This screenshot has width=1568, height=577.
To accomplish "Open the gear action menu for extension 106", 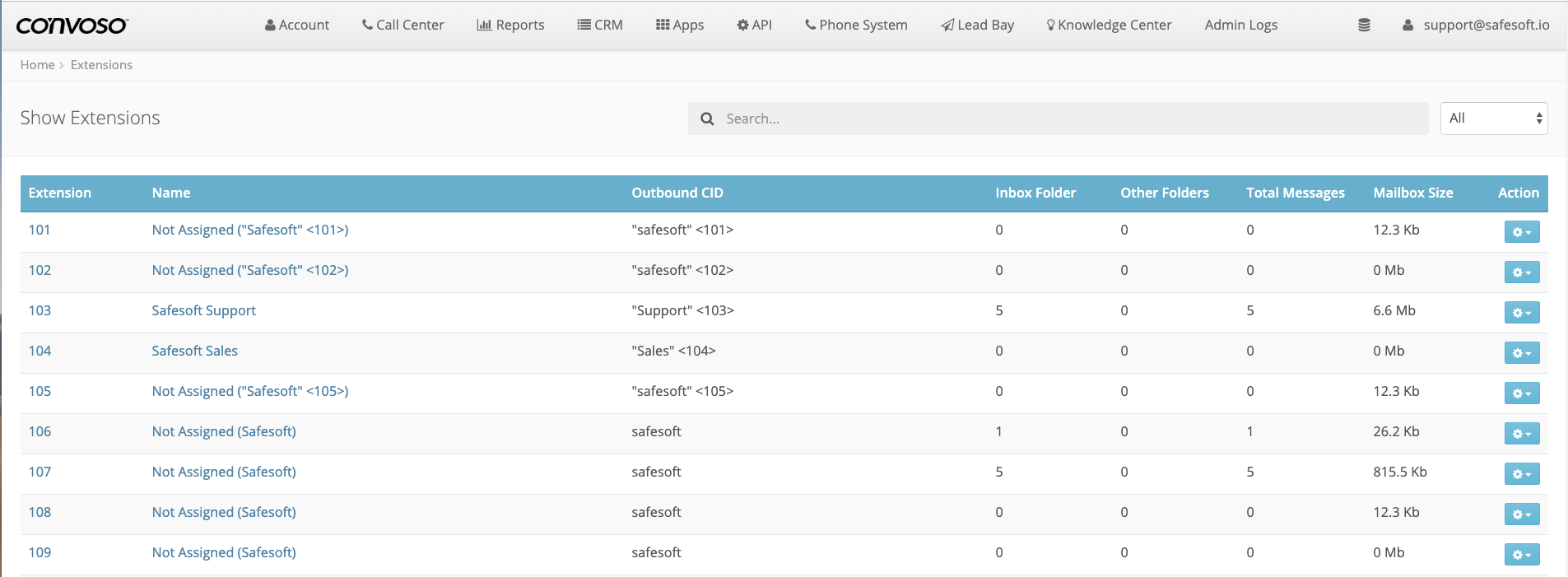I will click(1522, 434).
